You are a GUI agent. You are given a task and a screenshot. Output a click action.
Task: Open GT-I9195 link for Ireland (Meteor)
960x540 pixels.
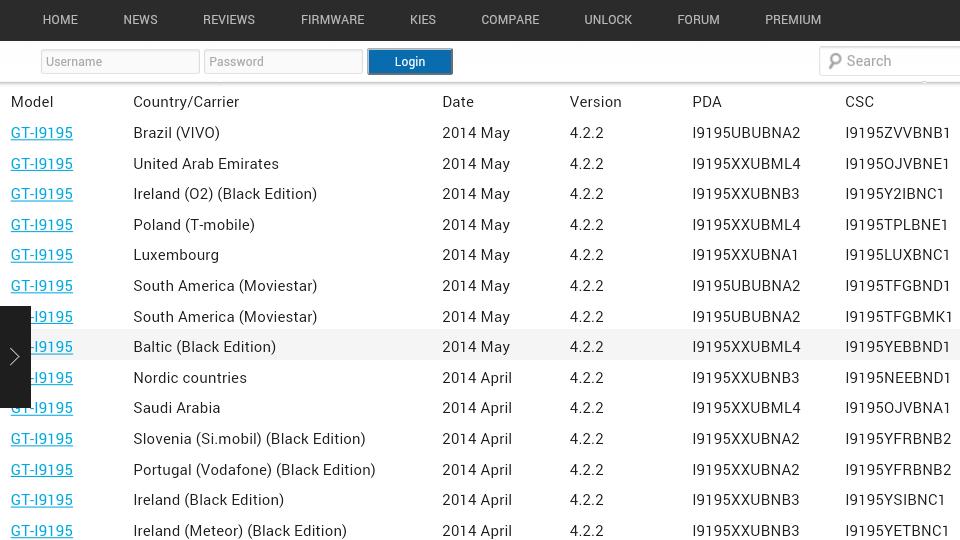(42, 530)
